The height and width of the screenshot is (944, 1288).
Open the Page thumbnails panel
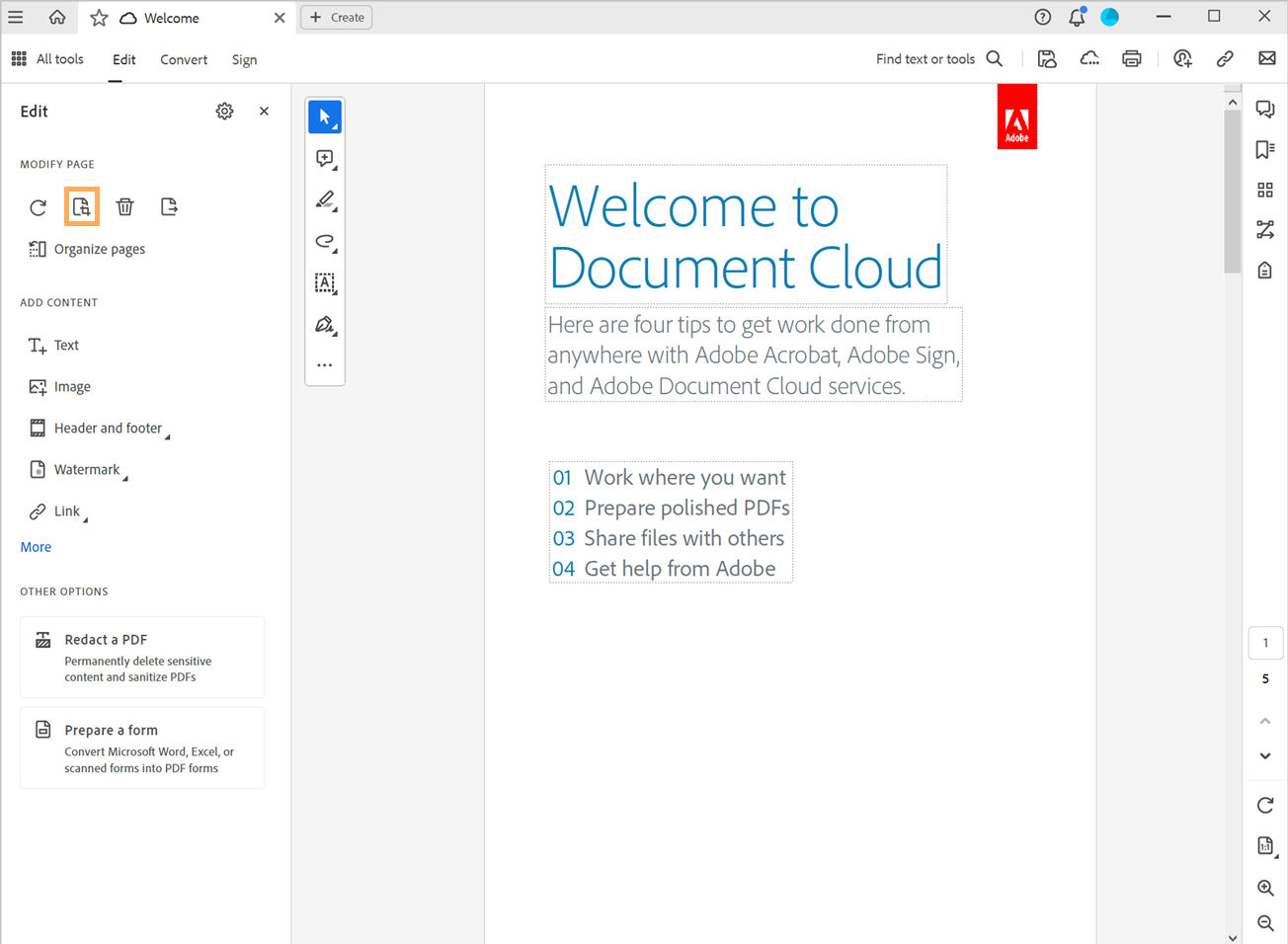pyautogui.click(x=1265, y=190)
